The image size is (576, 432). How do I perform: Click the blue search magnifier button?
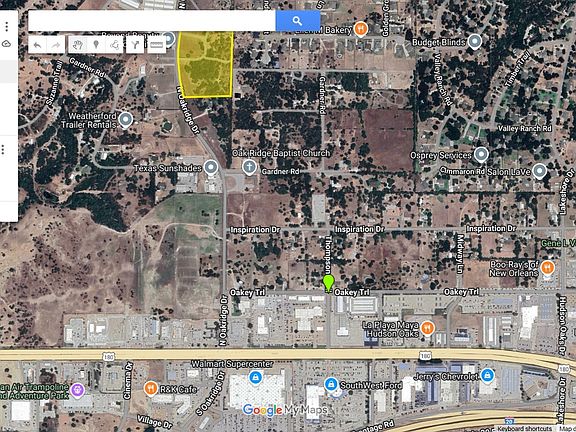[x=298, y=21]
